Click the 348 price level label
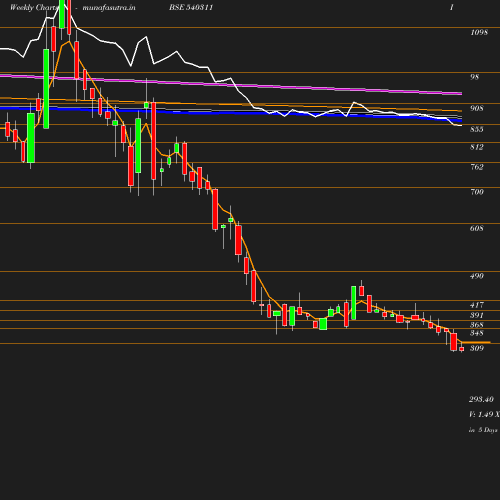Screen dimensions: 500x500 tap(477, 333)
